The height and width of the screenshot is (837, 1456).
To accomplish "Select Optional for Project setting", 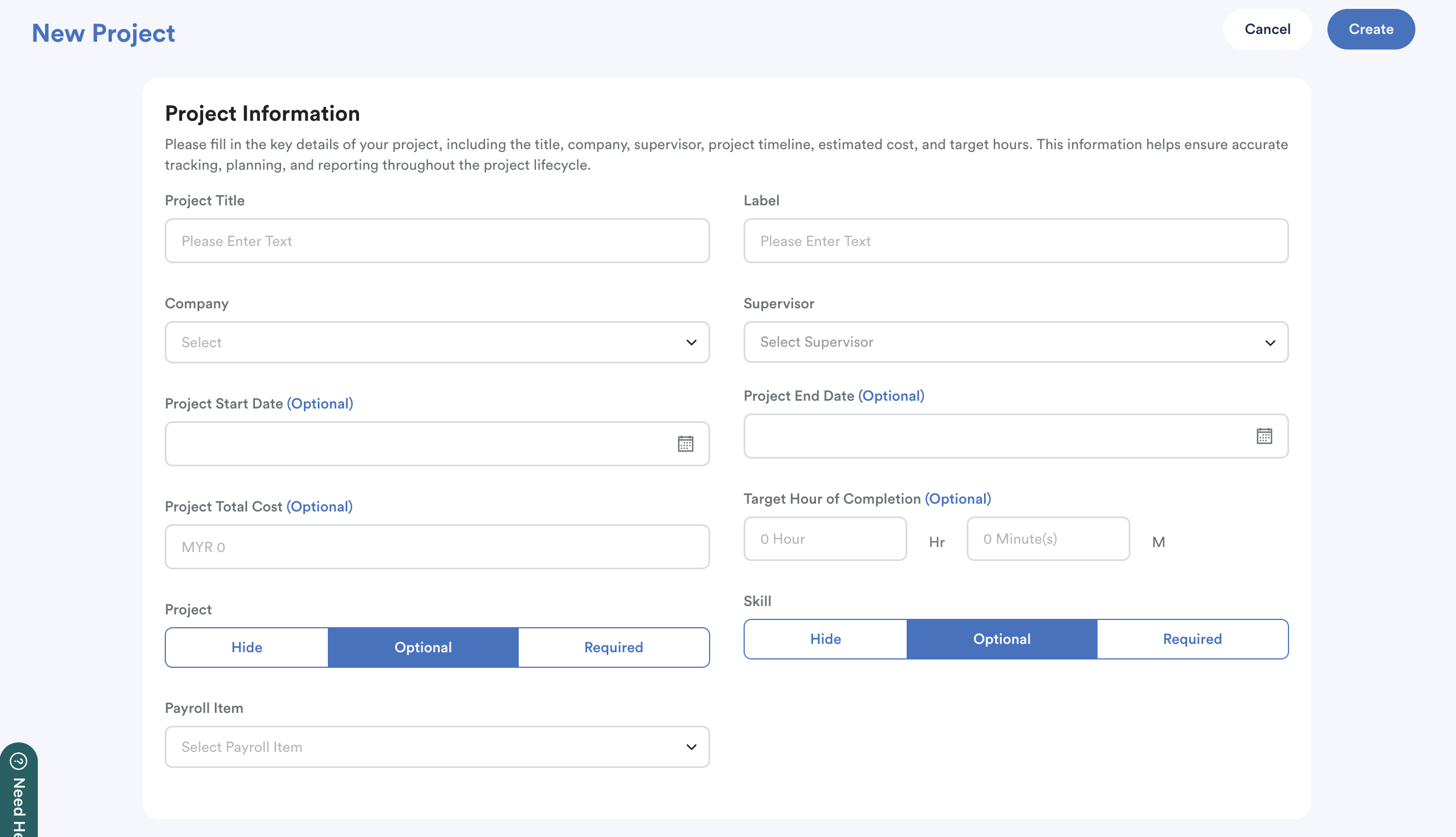I will [423, 647].
